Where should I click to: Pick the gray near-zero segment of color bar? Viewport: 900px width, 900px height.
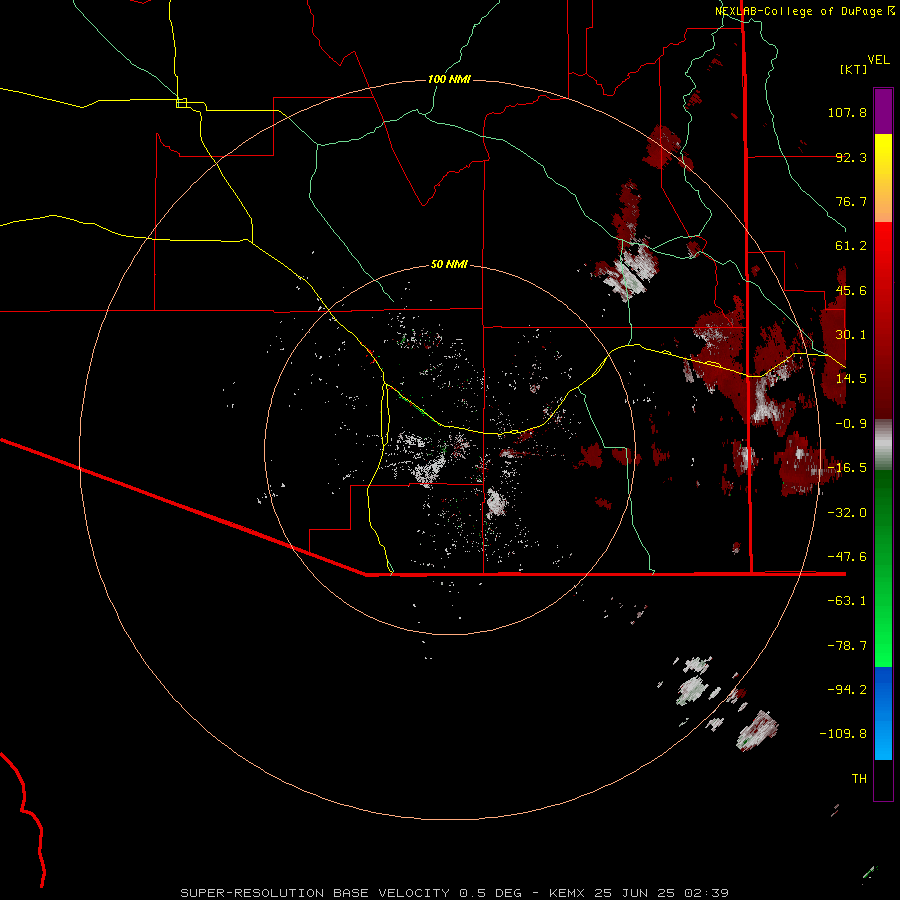coord(883,445)
